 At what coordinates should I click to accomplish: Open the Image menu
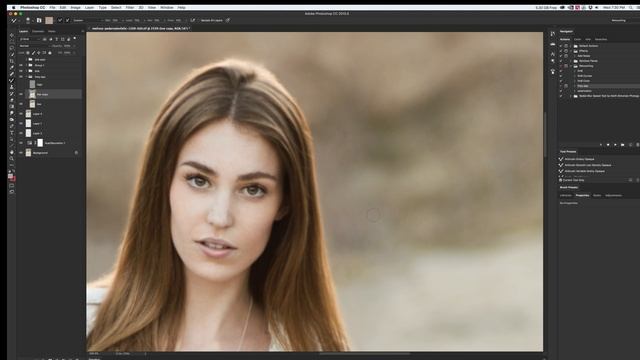click(x=76, y=7)
